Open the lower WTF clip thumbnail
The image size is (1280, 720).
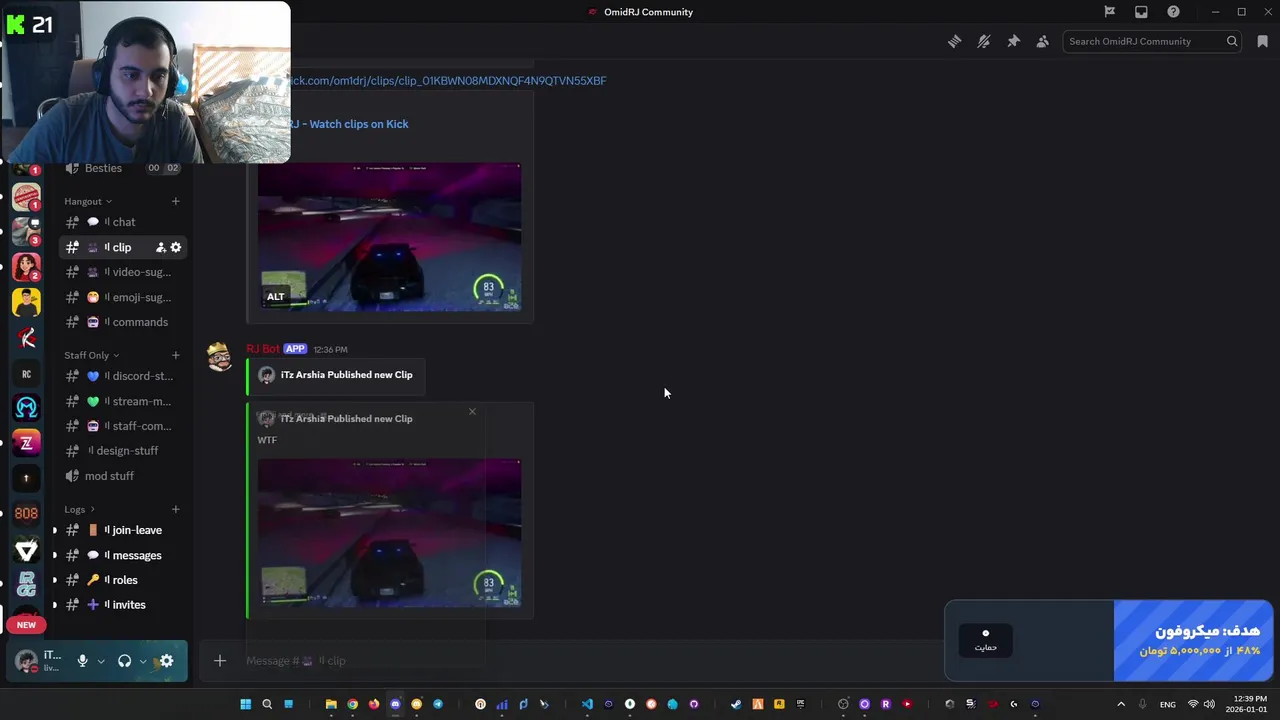(x=389, y=533)
